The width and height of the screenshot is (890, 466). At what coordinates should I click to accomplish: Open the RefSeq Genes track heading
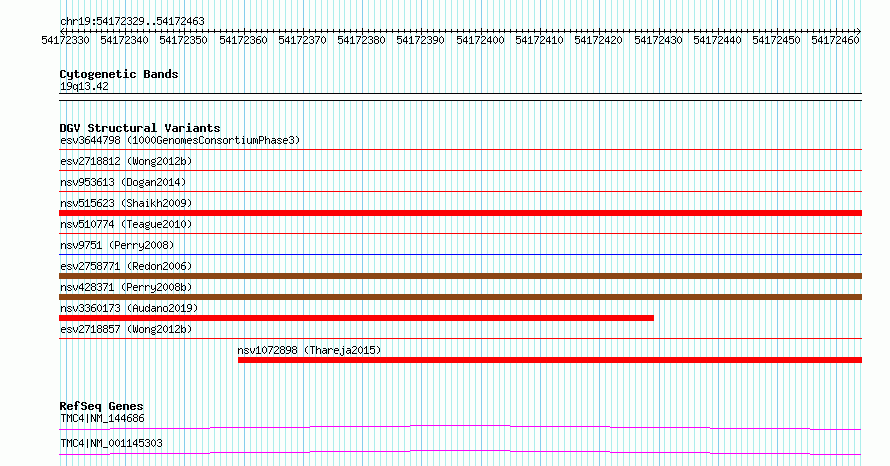[x=102, y=406]
